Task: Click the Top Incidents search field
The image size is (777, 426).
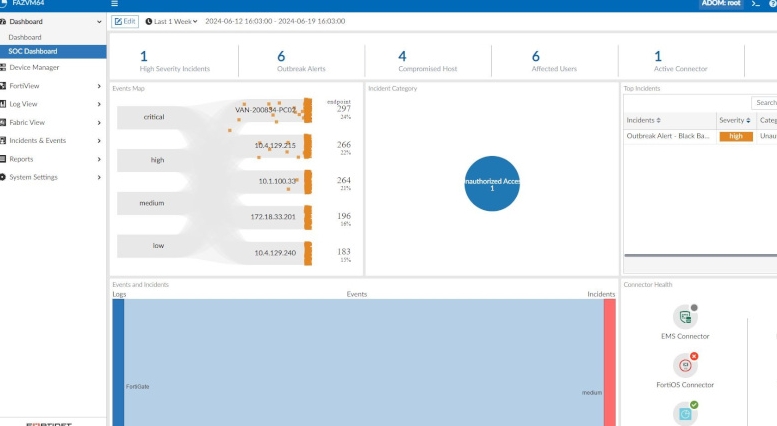Action: pos(765,102)
